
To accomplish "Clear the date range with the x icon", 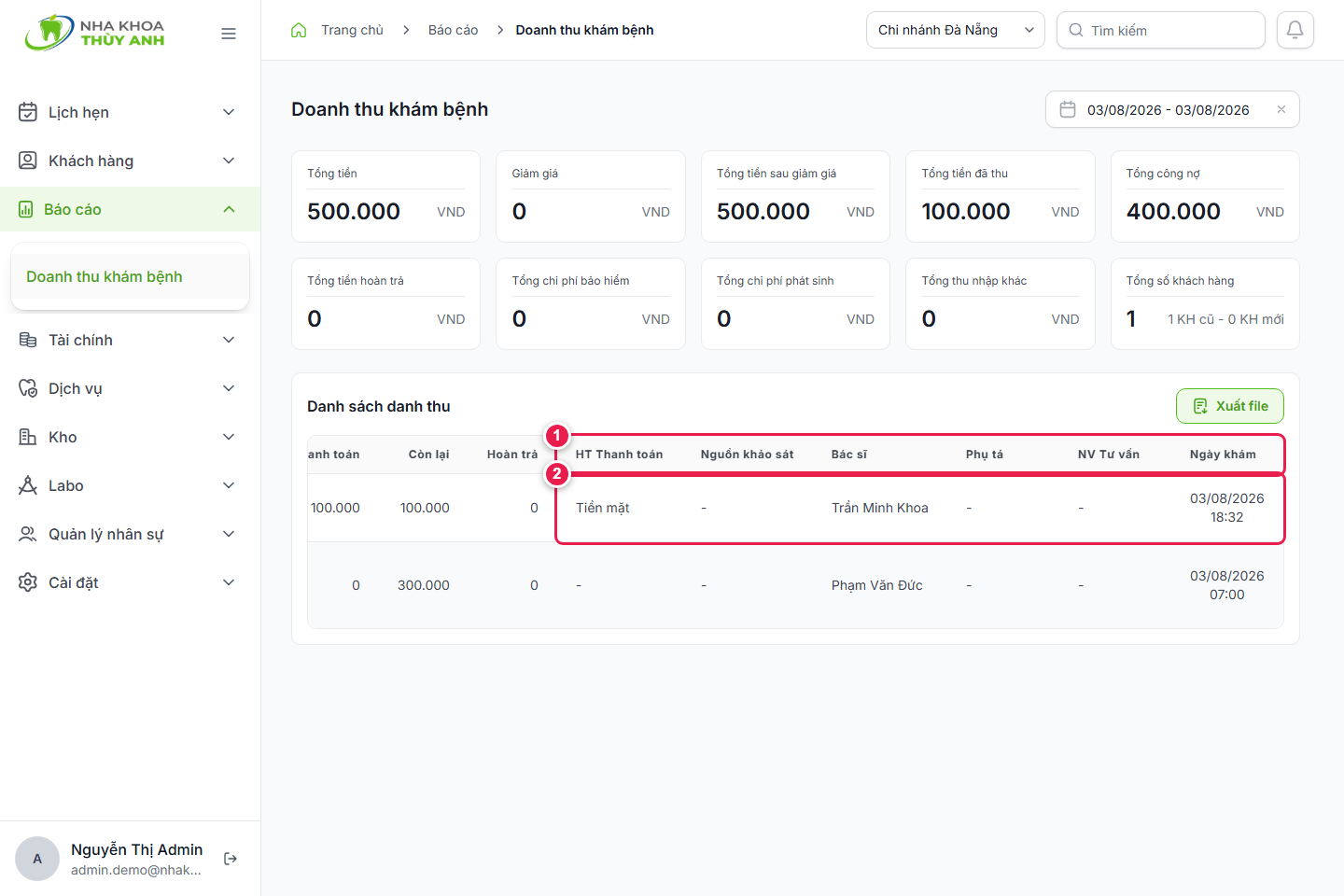I will pyautogui.click(x=1281, y=109).
